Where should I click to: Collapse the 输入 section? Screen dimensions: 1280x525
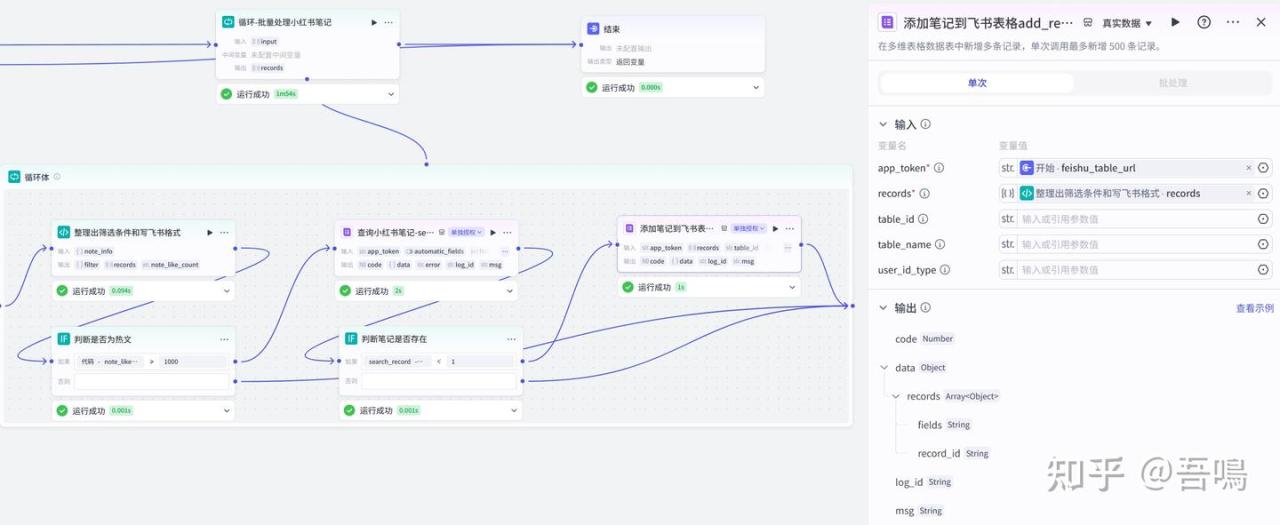(882, 125)
